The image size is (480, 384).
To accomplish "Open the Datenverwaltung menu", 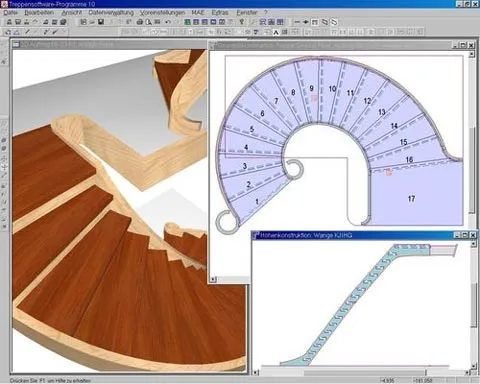I will pyautogui.click(x=111, y=13).
